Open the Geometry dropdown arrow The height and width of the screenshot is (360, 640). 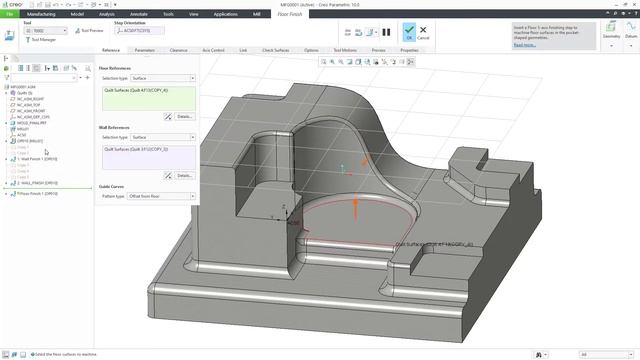tap(611, 46)
